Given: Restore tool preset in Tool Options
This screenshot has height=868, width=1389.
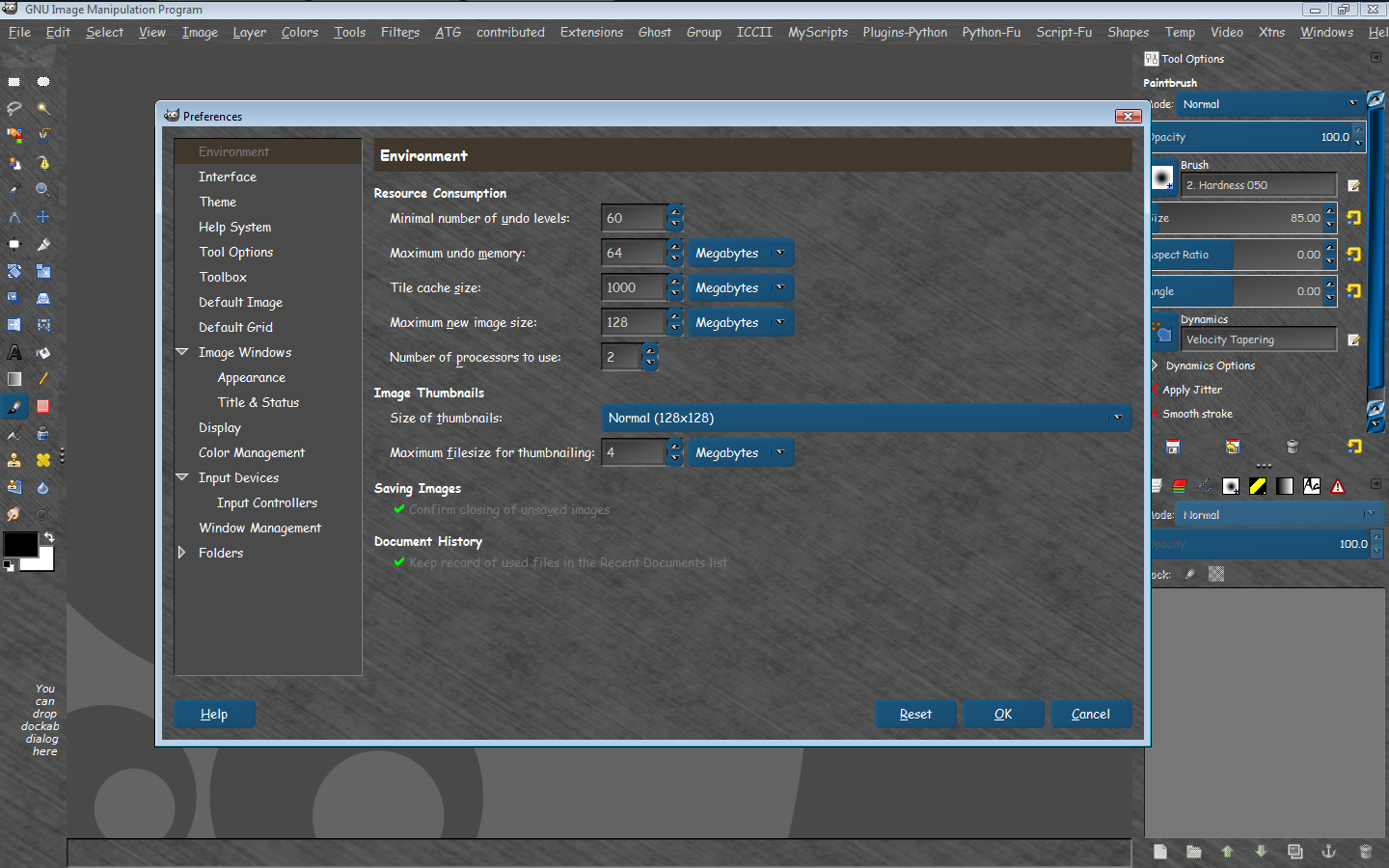Looking at the screenshot, I should click(1232, 447).
